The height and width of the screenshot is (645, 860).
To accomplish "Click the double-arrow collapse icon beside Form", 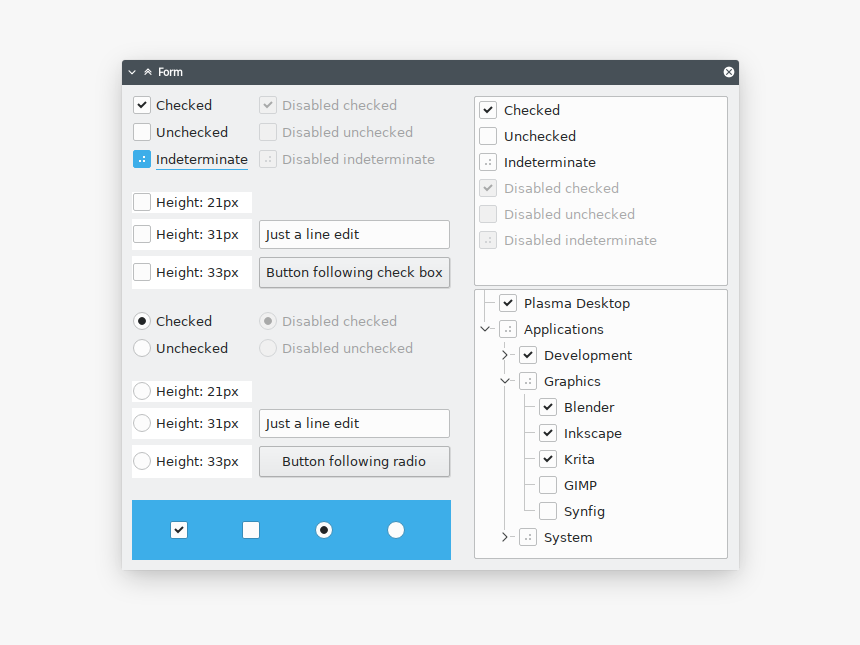I will pyautogui.click(x=146, y=72).
